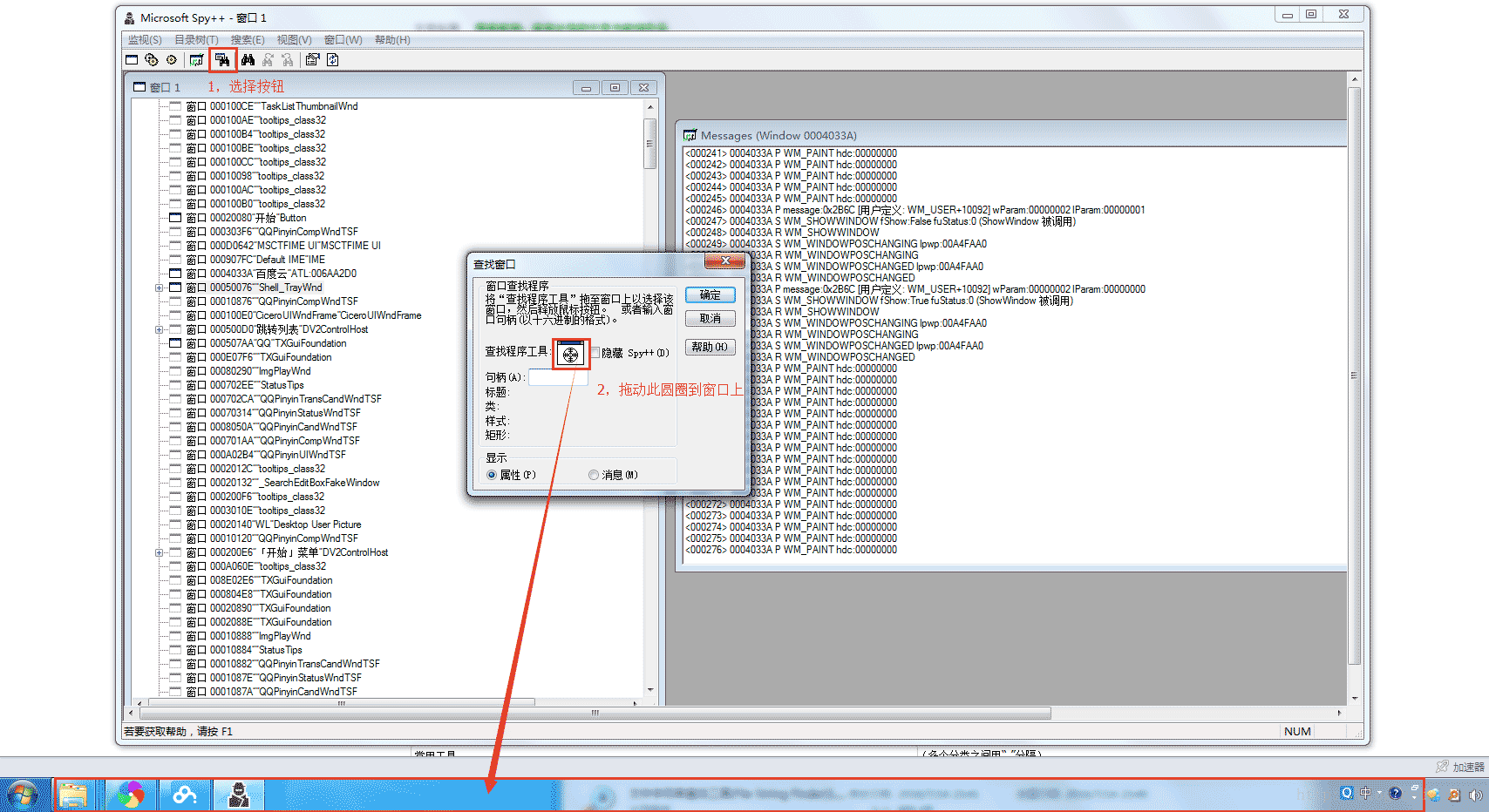Click the volume tray icon
Viewport: 1489px width, 812px height.
[1475, 795]
